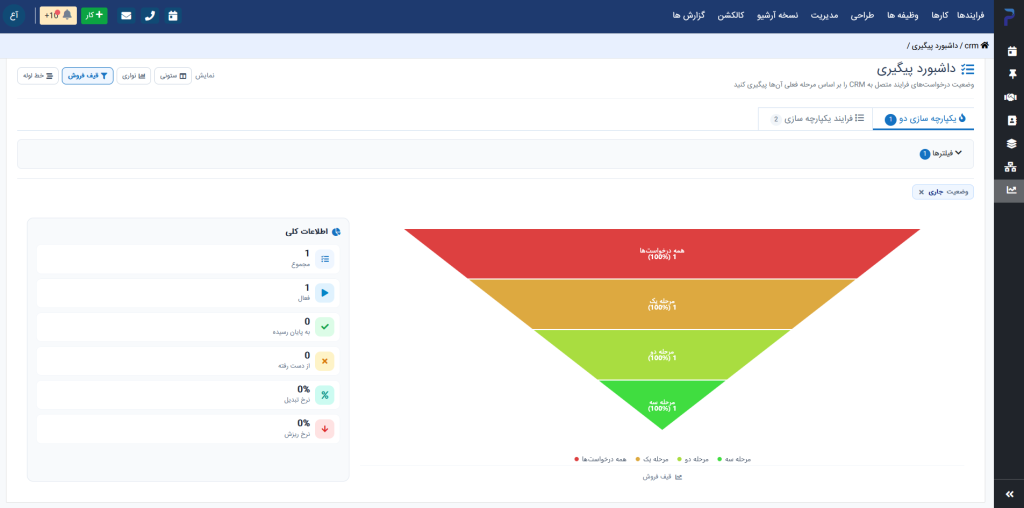This screenshot has height=508, width=1024.
Task: Click the pie icon beside "اطلاعات کلی"
Action: point(336,232)
